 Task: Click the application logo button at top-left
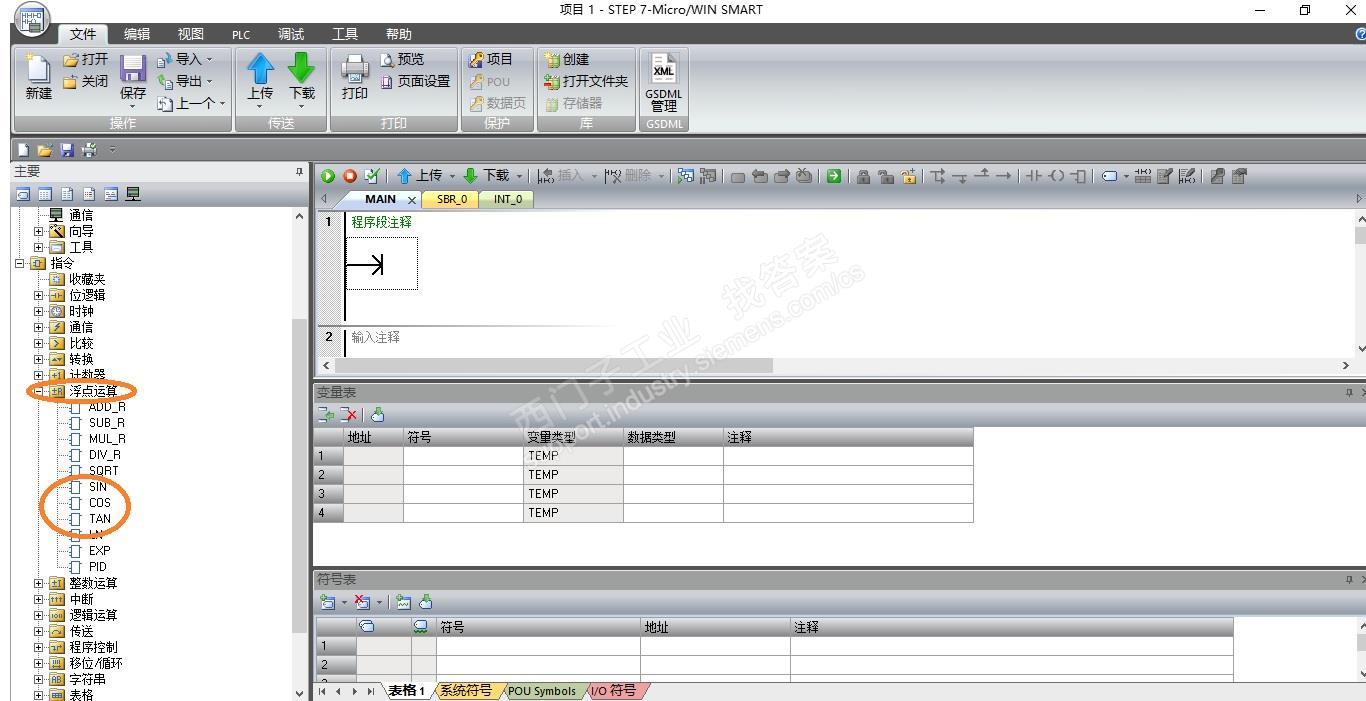point(31,19)
